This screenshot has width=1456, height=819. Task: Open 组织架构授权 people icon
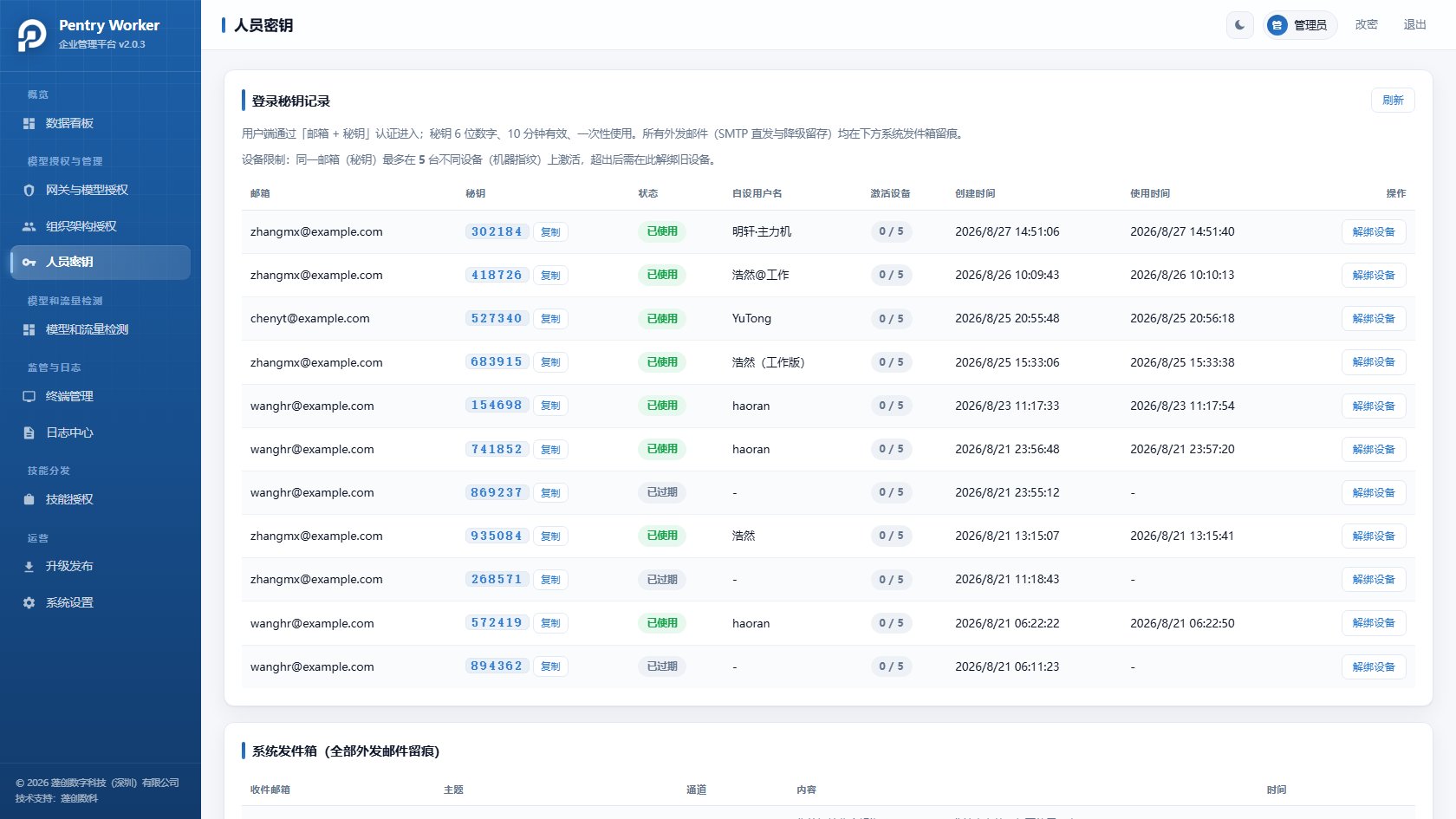29,226
